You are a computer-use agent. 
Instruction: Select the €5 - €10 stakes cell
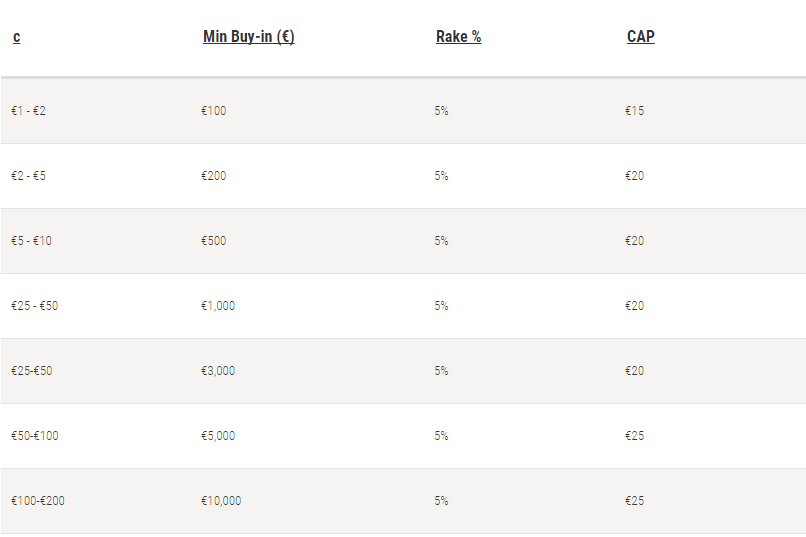click(31, 240)
